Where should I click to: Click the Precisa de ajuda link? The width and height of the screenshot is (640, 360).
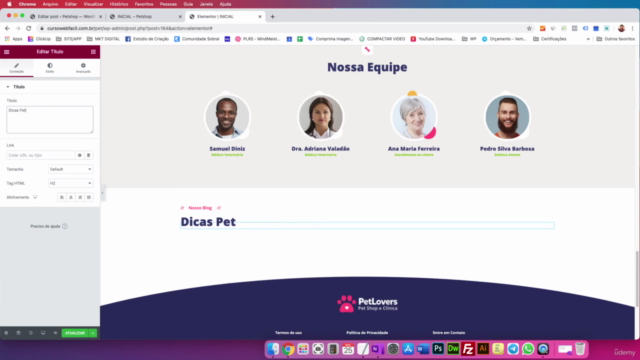coord(49,226)
